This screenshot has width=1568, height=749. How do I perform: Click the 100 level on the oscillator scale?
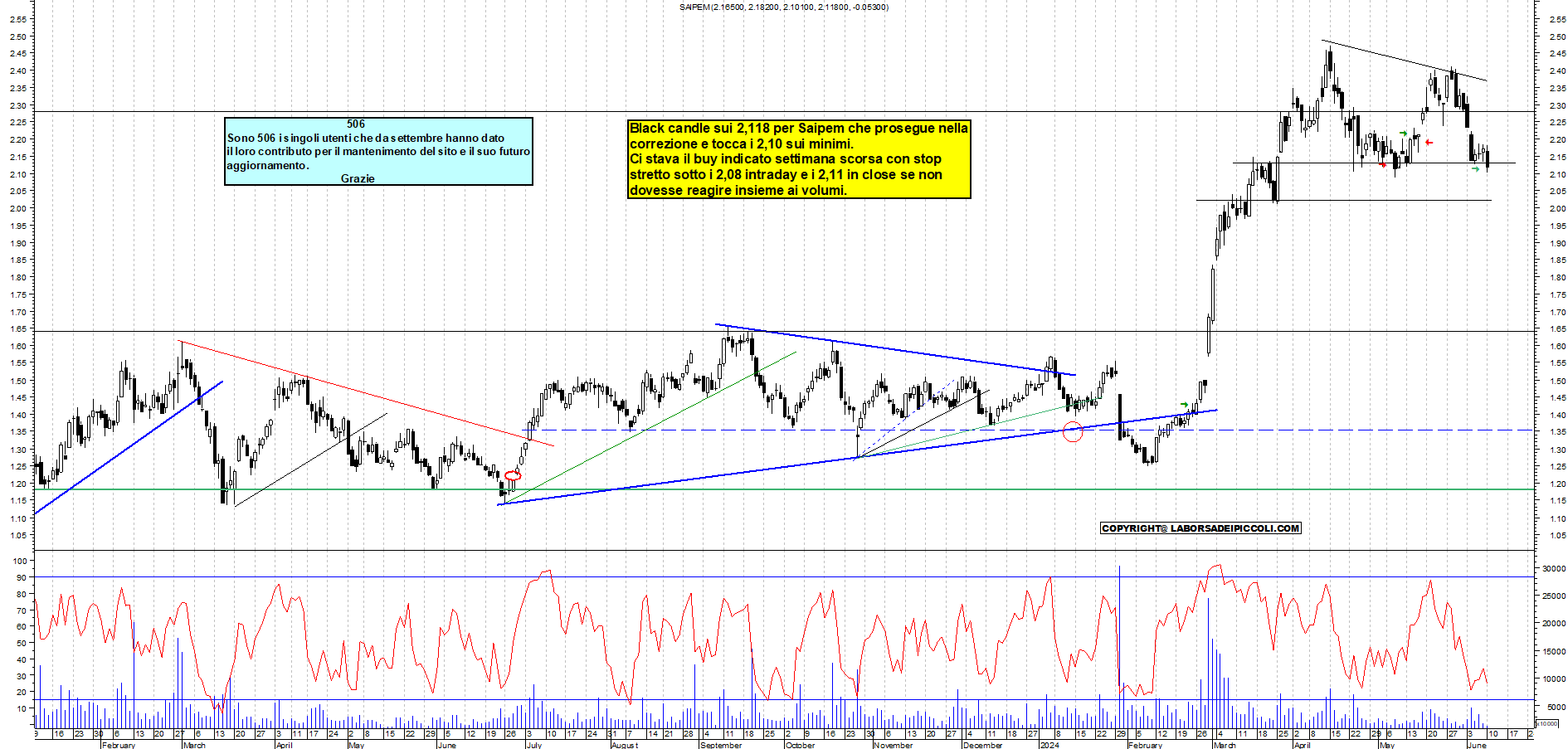19,561
